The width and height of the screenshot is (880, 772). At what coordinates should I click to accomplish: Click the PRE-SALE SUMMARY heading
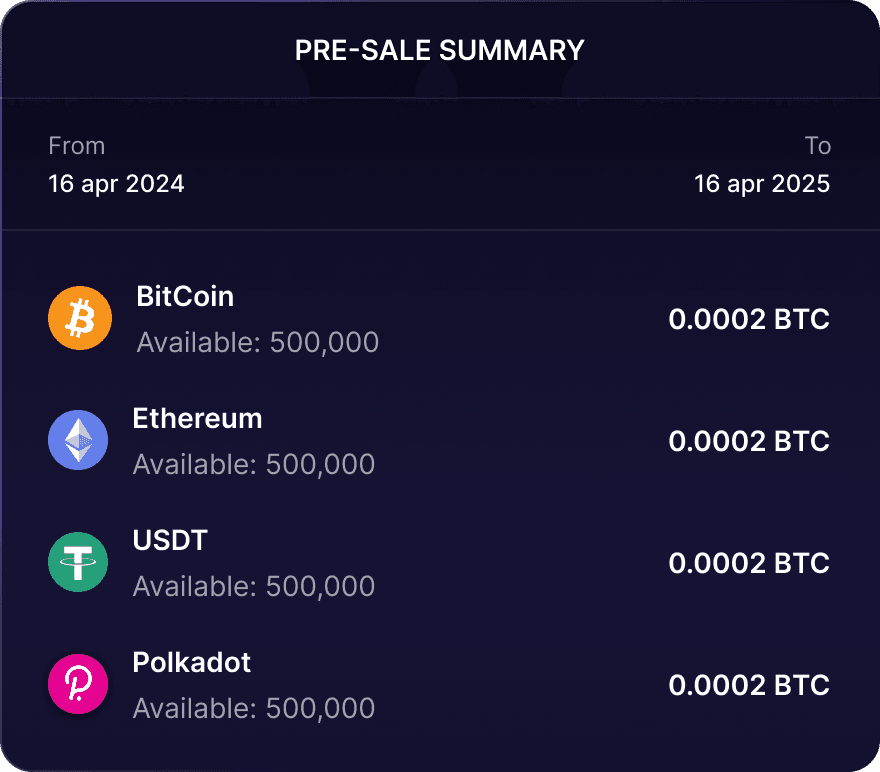pyautogui.click(x=440, y=50)
